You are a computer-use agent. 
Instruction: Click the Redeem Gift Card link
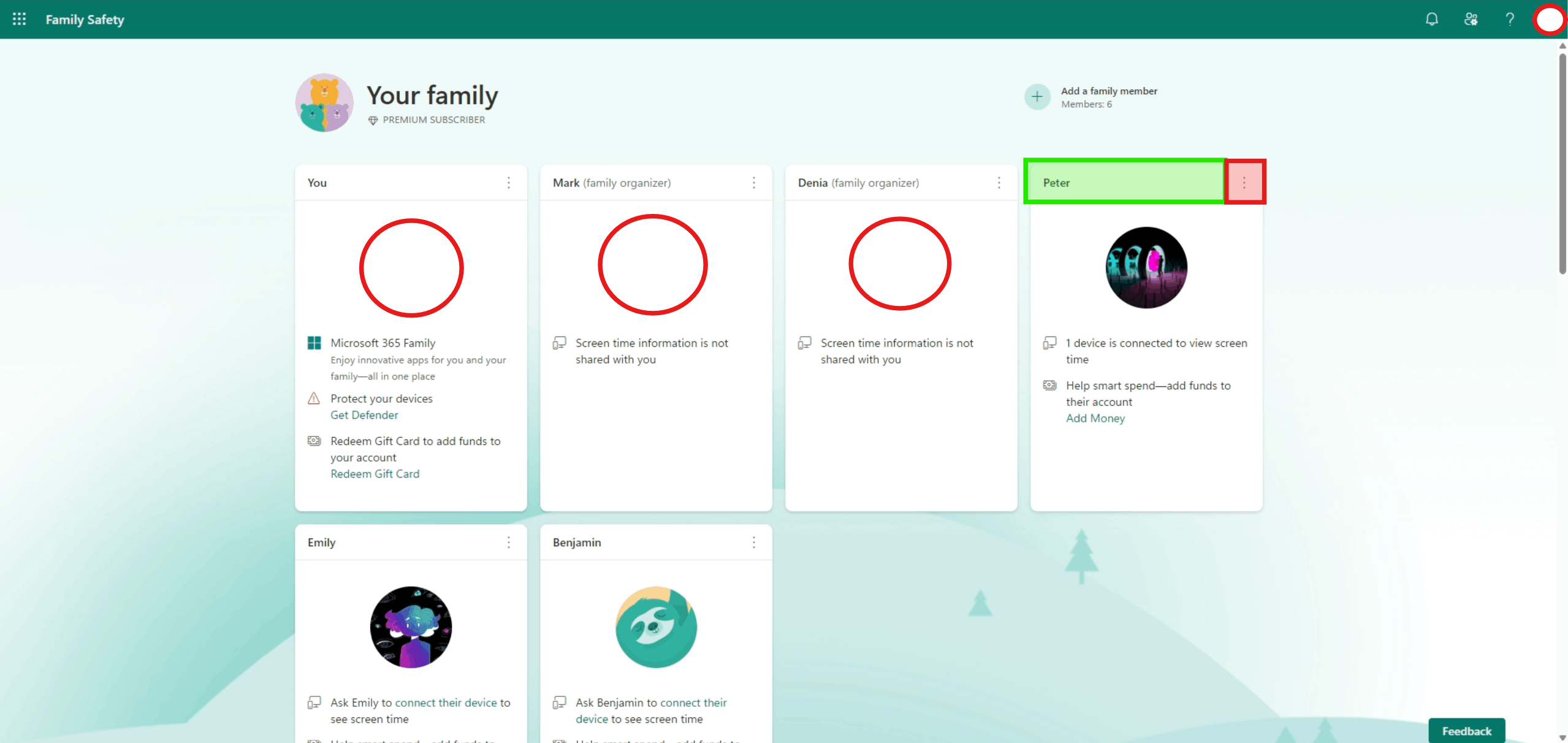coord(375,474)
